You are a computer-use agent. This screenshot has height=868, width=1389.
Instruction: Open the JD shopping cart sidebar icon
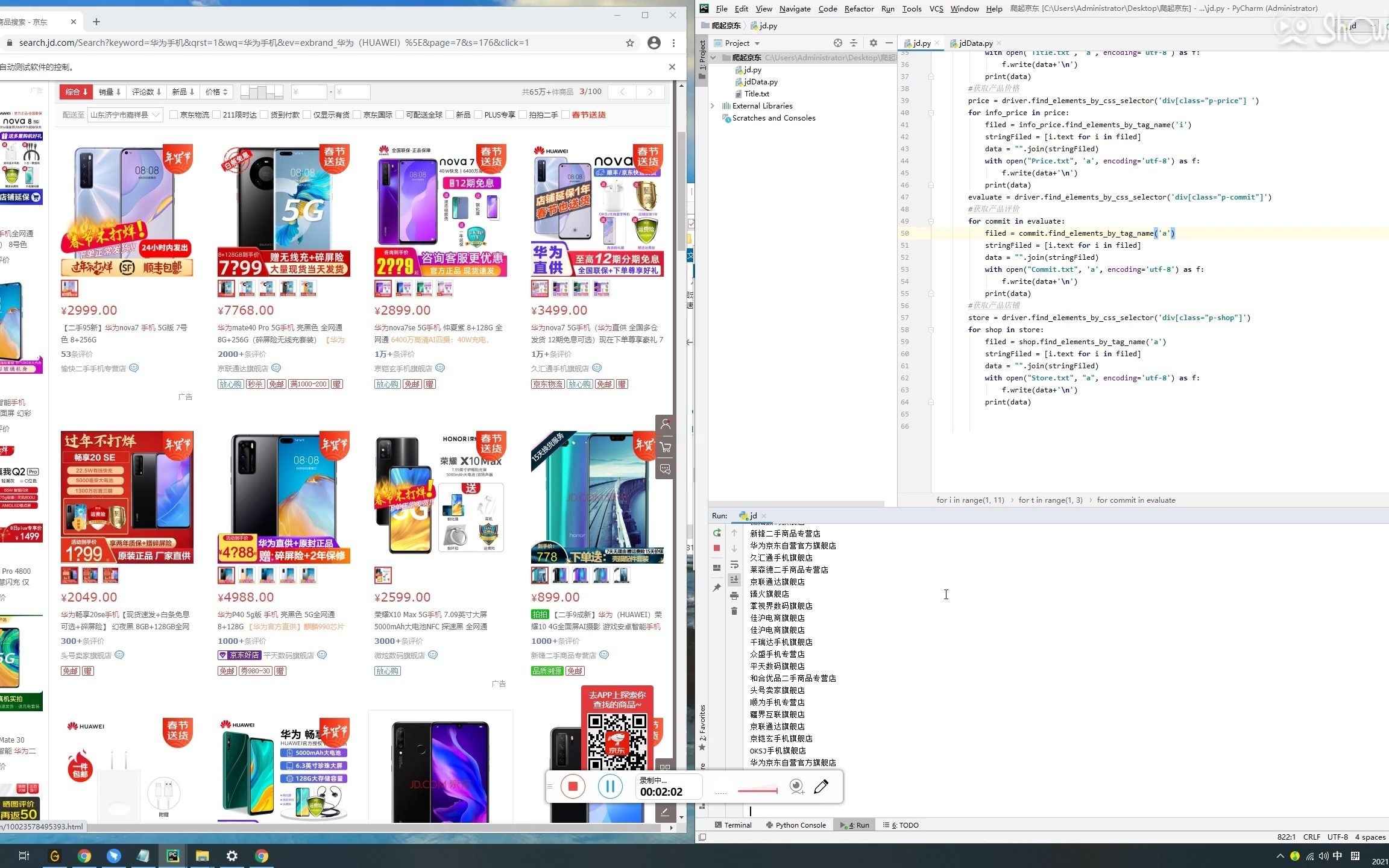pos(665,447)
